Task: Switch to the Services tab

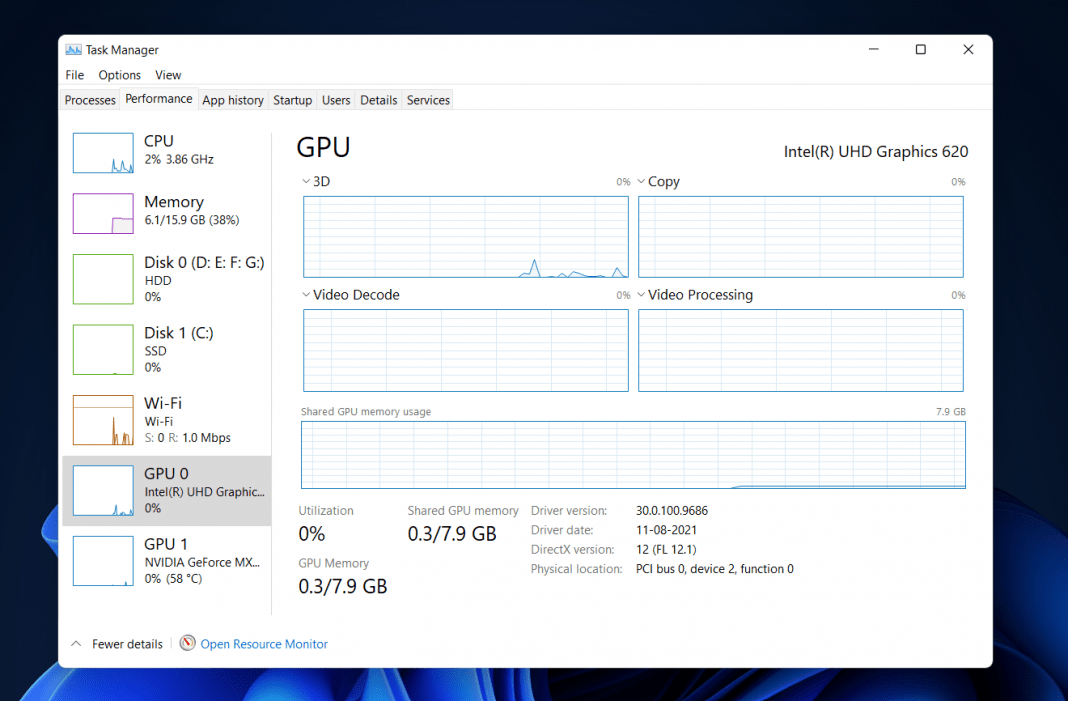Action: tap(427, 99)
